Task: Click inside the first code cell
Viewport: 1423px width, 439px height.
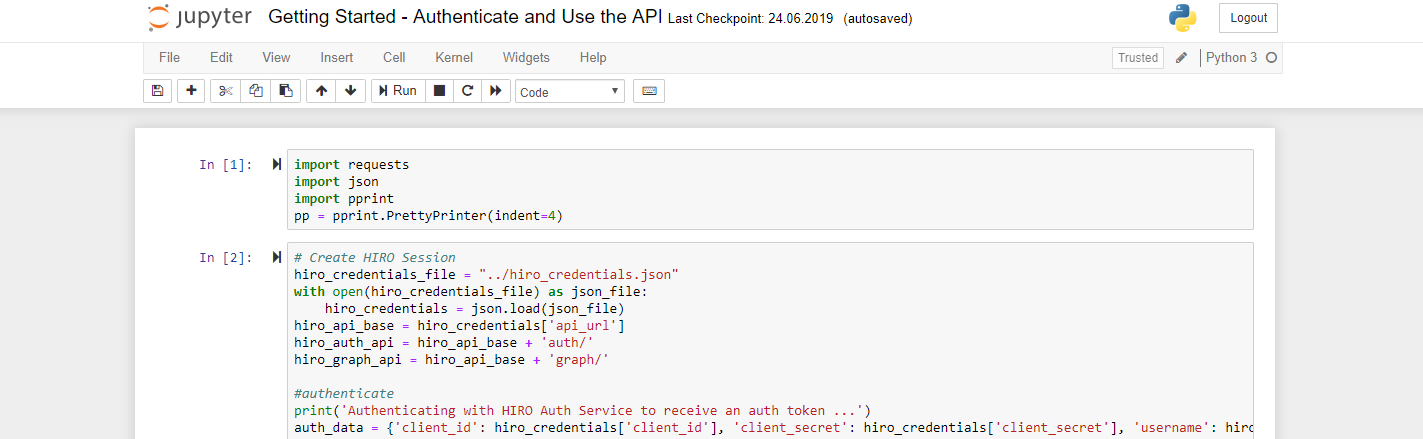Action: point(770,190)
